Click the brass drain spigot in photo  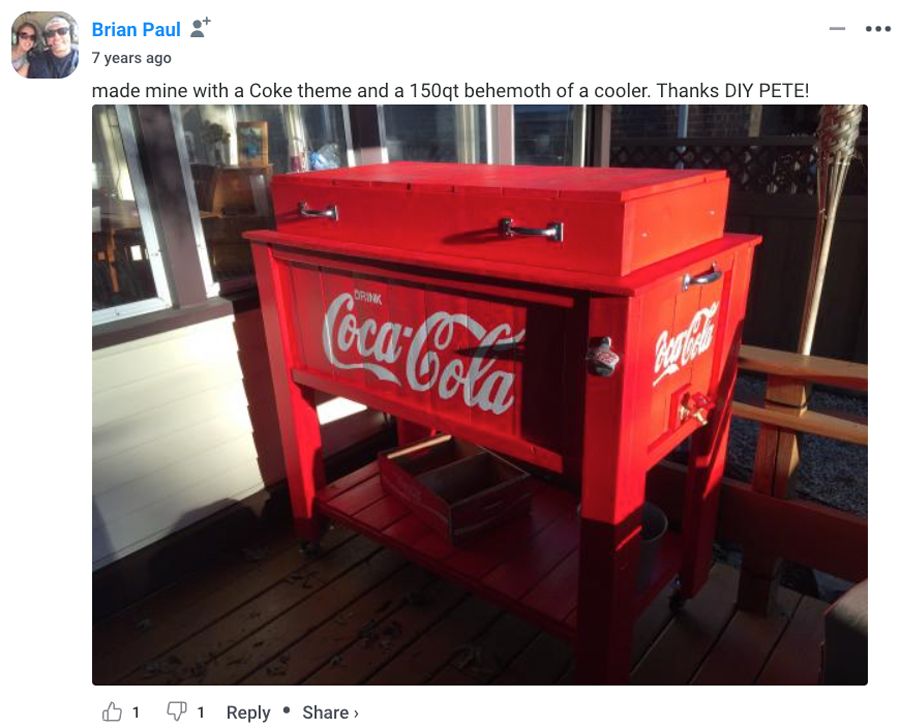coord(695,406)
